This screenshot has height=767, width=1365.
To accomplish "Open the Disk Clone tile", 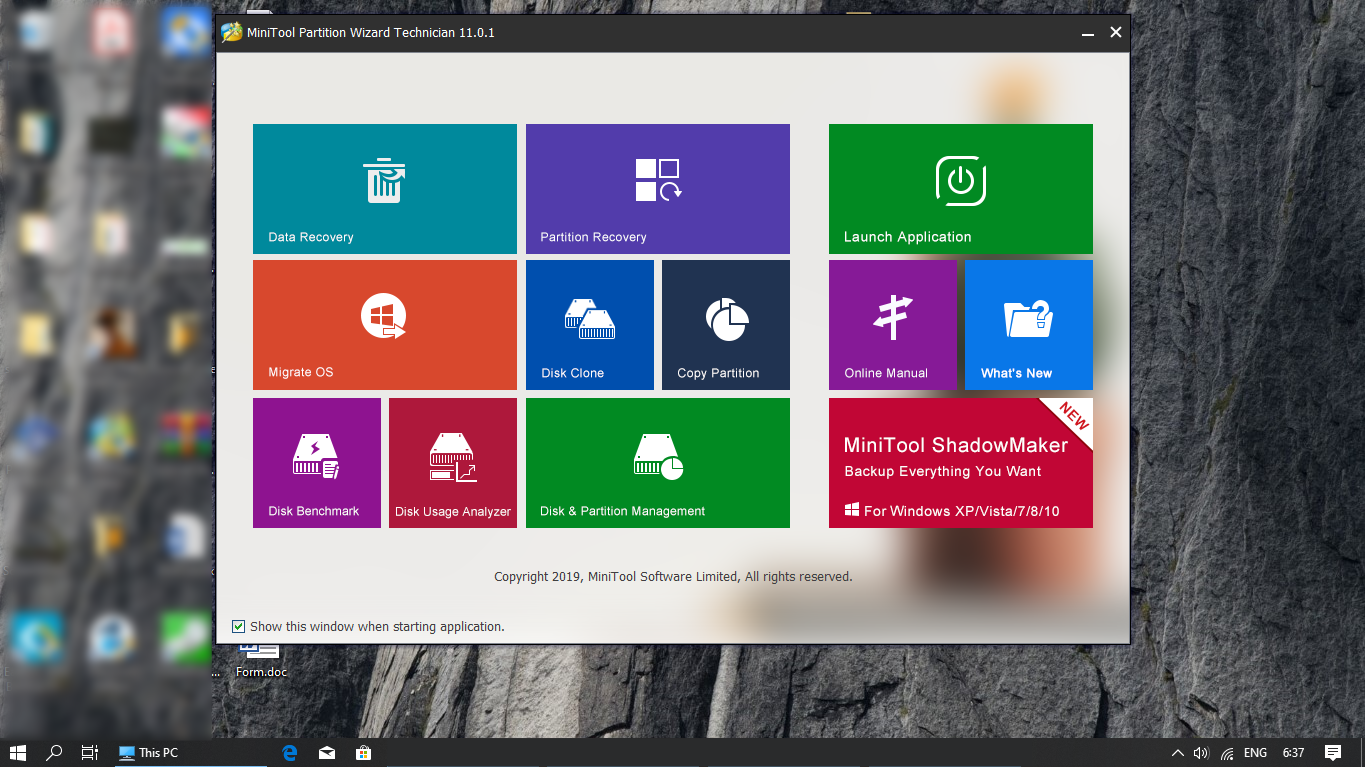I will point(590,325).
